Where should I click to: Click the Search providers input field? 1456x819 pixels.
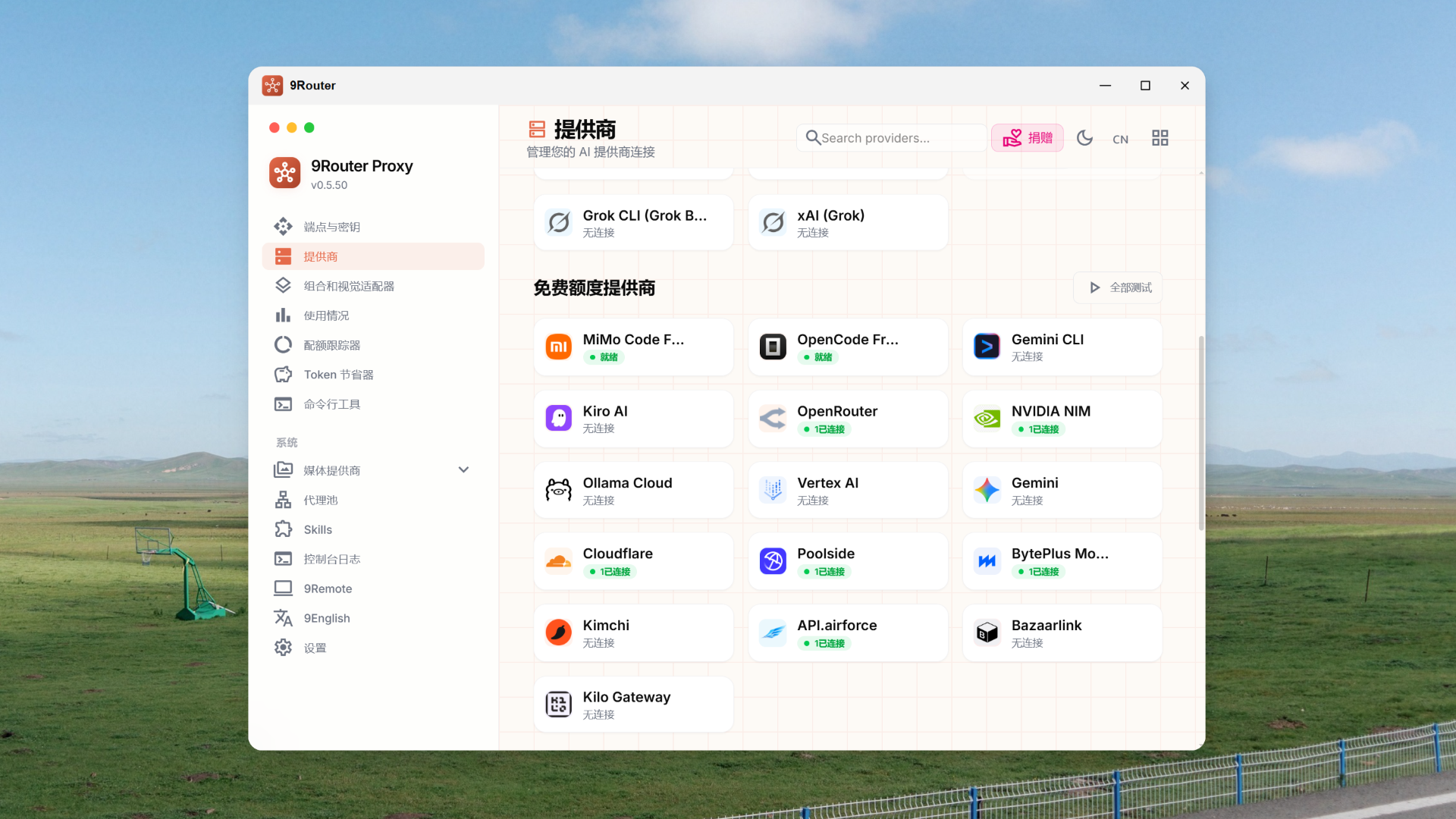tap(892, 138)
